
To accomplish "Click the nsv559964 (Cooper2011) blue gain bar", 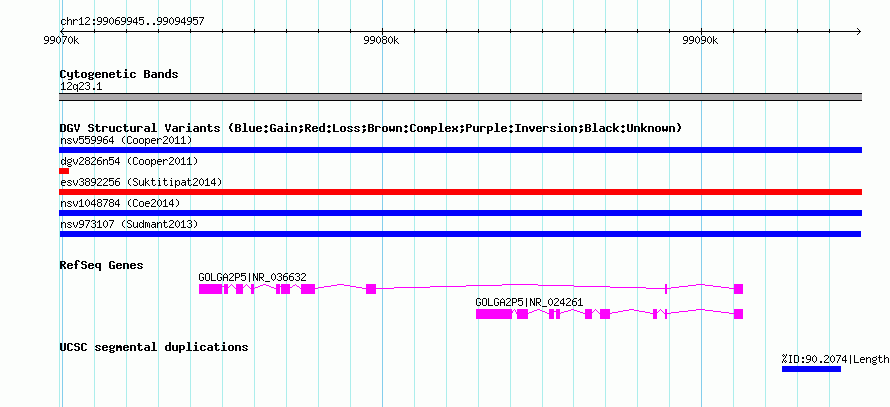I will tap(460, 150).
